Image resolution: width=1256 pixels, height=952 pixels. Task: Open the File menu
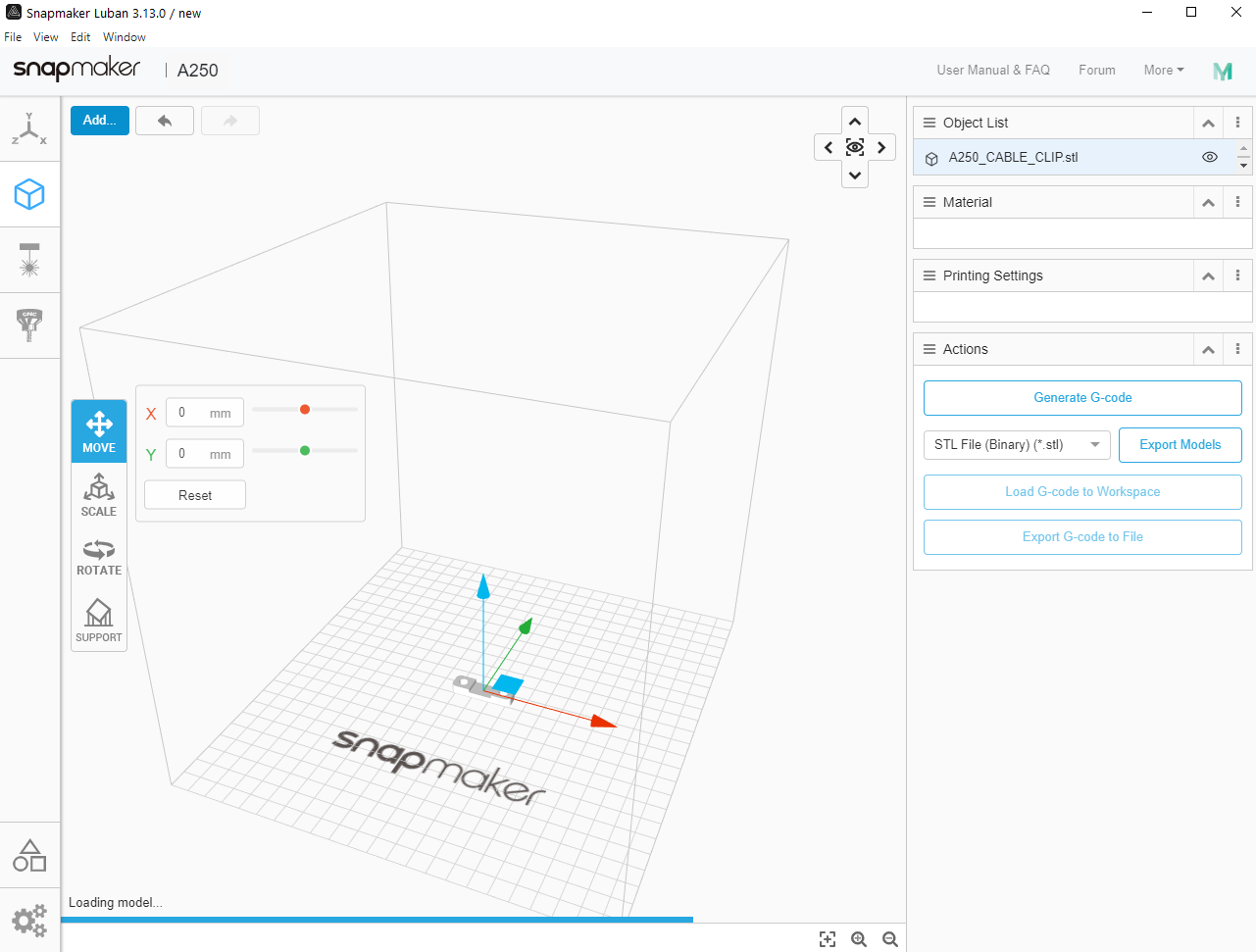(13, 36)
